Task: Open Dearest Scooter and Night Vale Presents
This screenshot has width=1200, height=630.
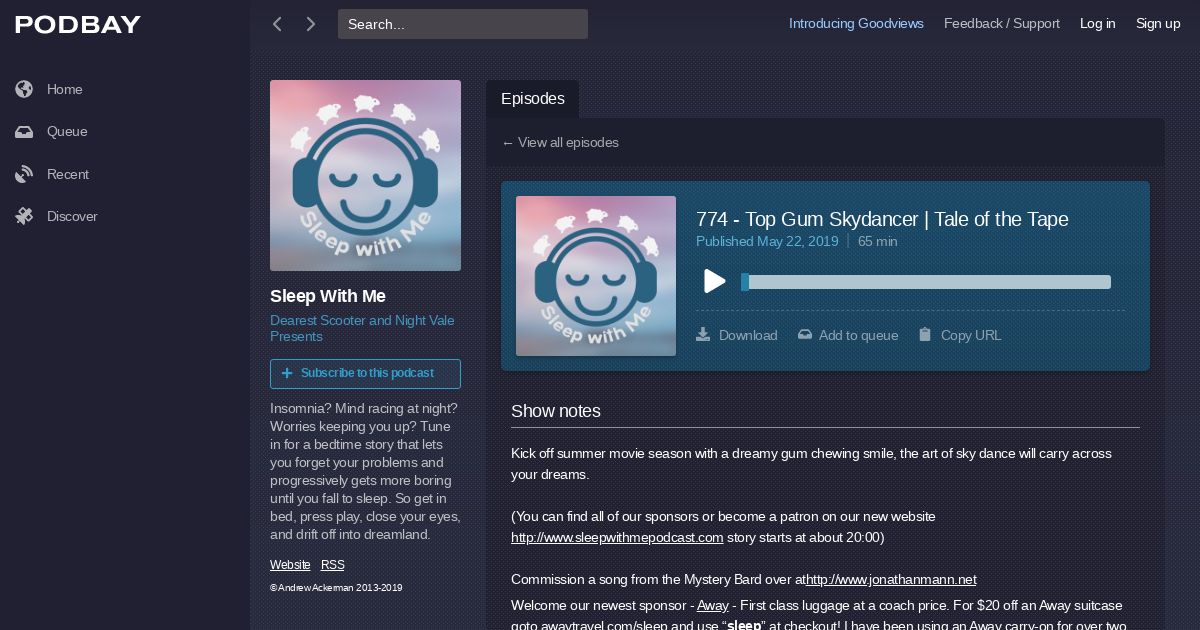Action: click(x=362, y=328)
